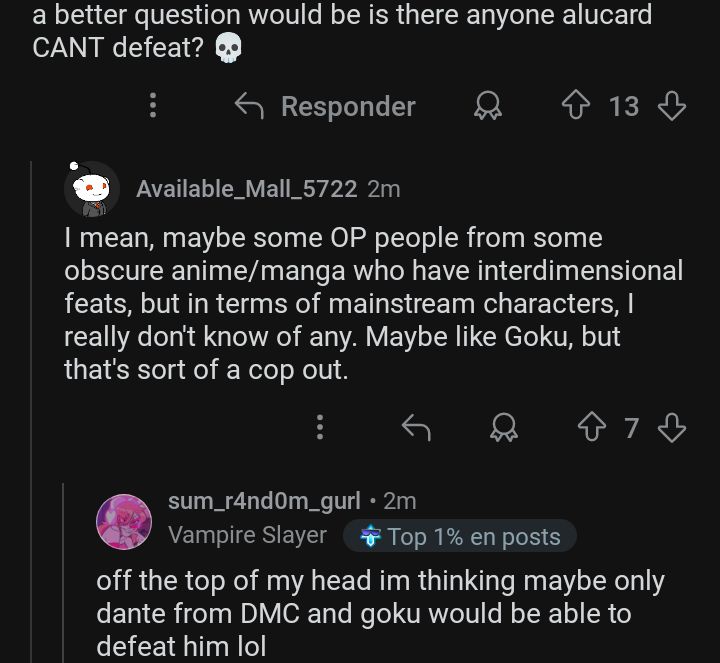The image size is (720, 663).
Task: Open Available_Mall_5722's user profile link
Action: click(x=246, y=189)
